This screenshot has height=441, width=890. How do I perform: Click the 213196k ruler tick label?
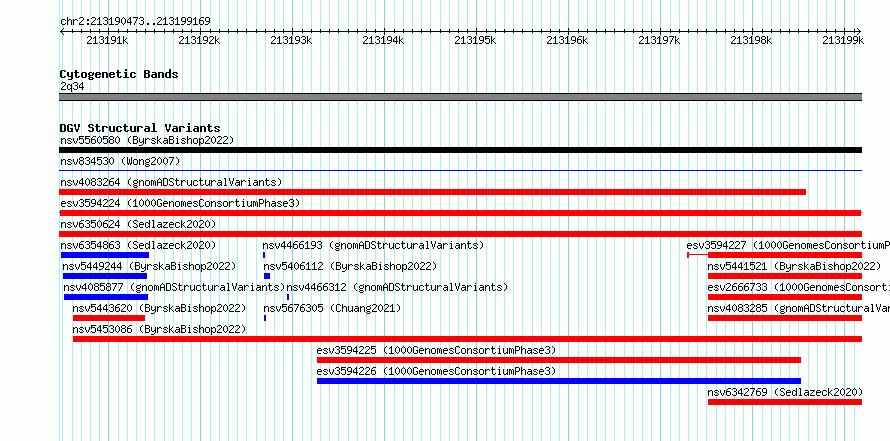coord(567,40)
